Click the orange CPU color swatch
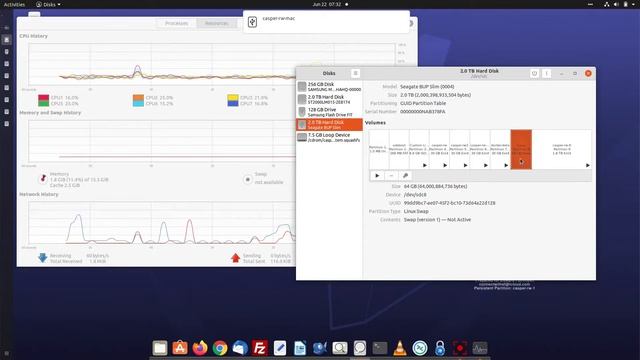This screenshot has height=360, width=640. (x=138, y=98)
